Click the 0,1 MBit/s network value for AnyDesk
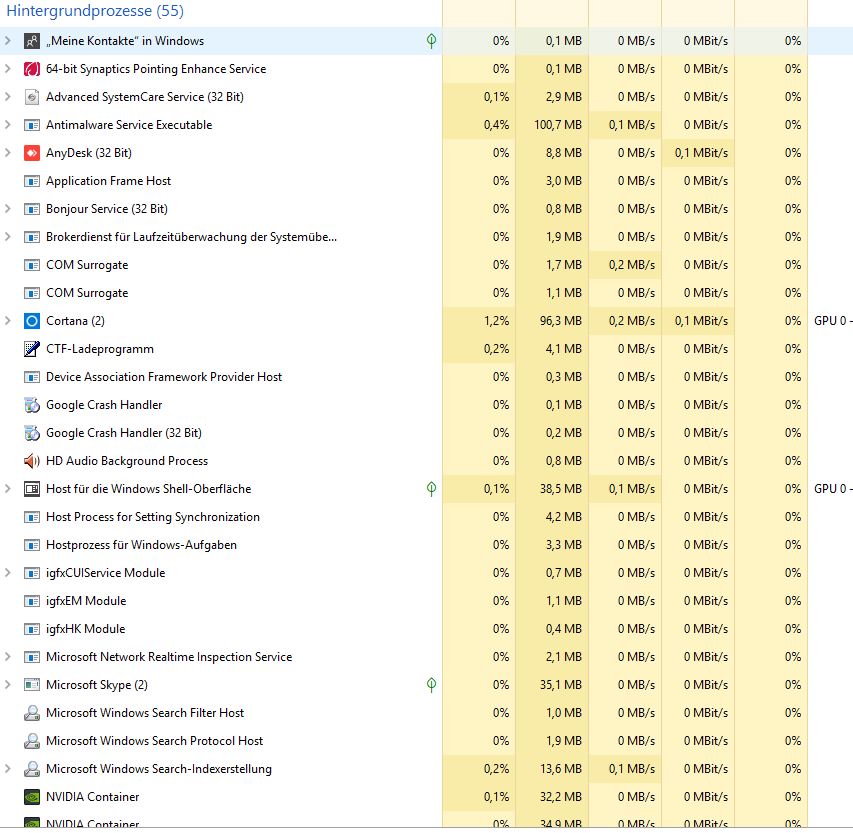This screenshot has width=853, height=833. pos(701,153)
